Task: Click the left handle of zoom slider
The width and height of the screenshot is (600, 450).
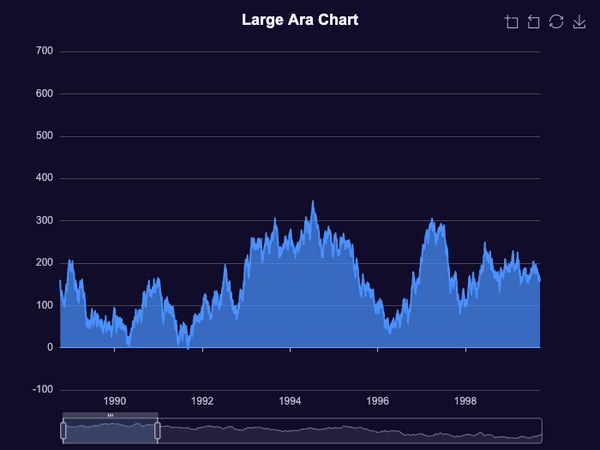Action: click(x=63, y=431)
